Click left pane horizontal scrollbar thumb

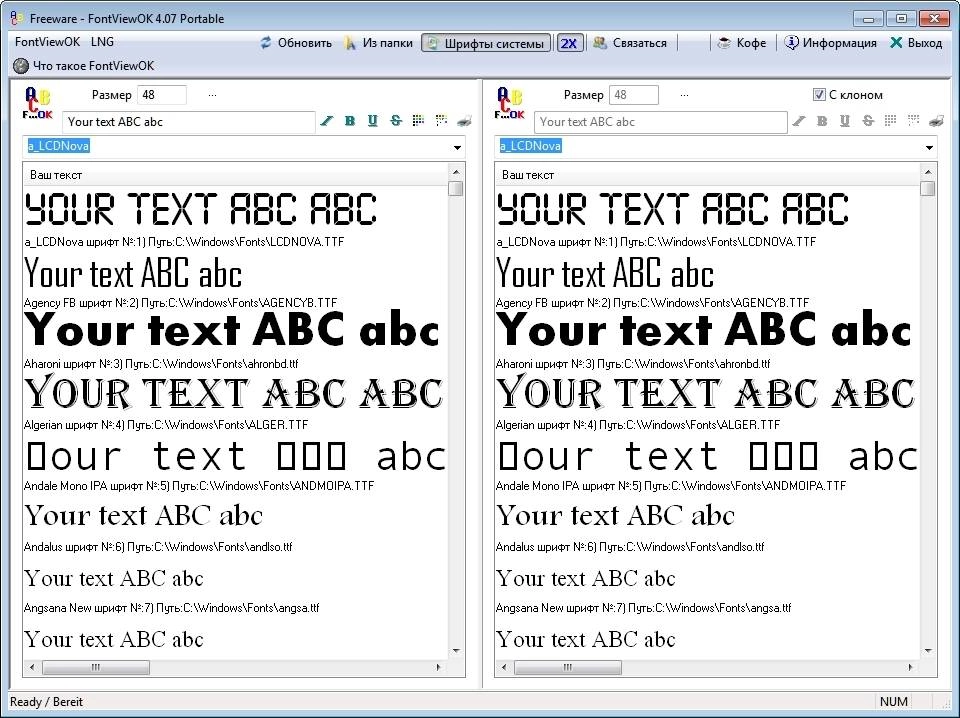coord(96,667)
